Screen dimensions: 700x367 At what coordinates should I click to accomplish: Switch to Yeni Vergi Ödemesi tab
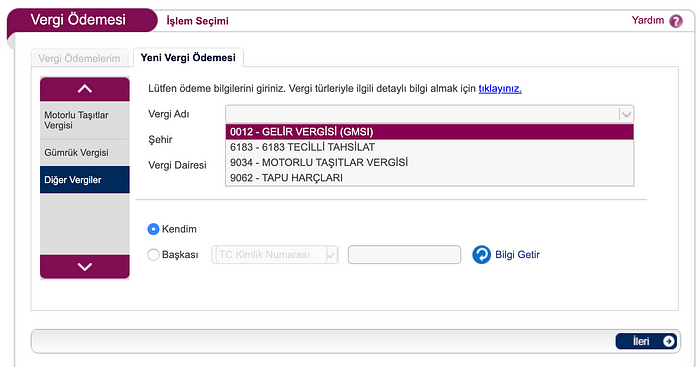(188, 58)
